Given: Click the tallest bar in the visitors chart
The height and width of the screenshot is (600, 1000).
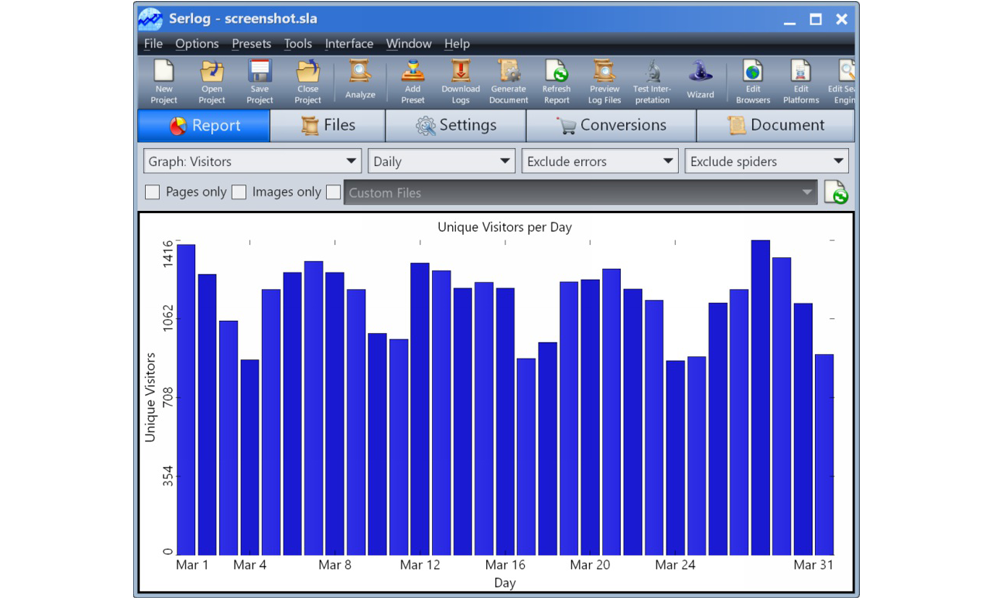Looking at the screenshot, I should coord(760,400).
